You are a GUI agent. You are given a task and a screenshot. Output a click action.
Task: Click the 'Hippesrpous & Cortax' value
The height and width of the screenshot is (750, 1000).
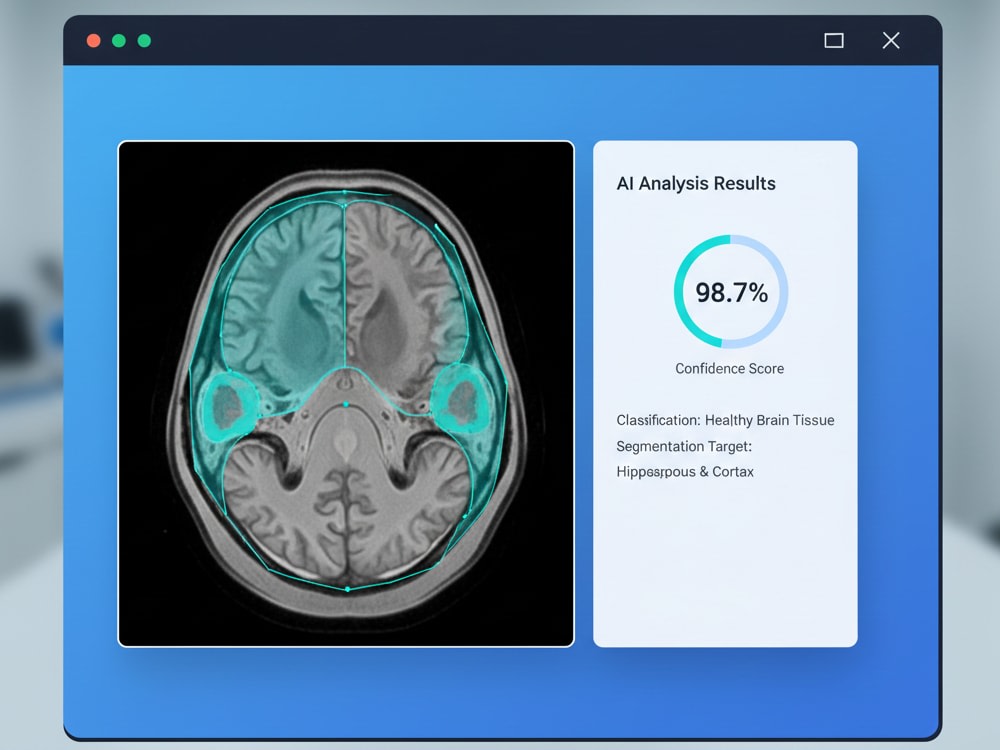685,472
